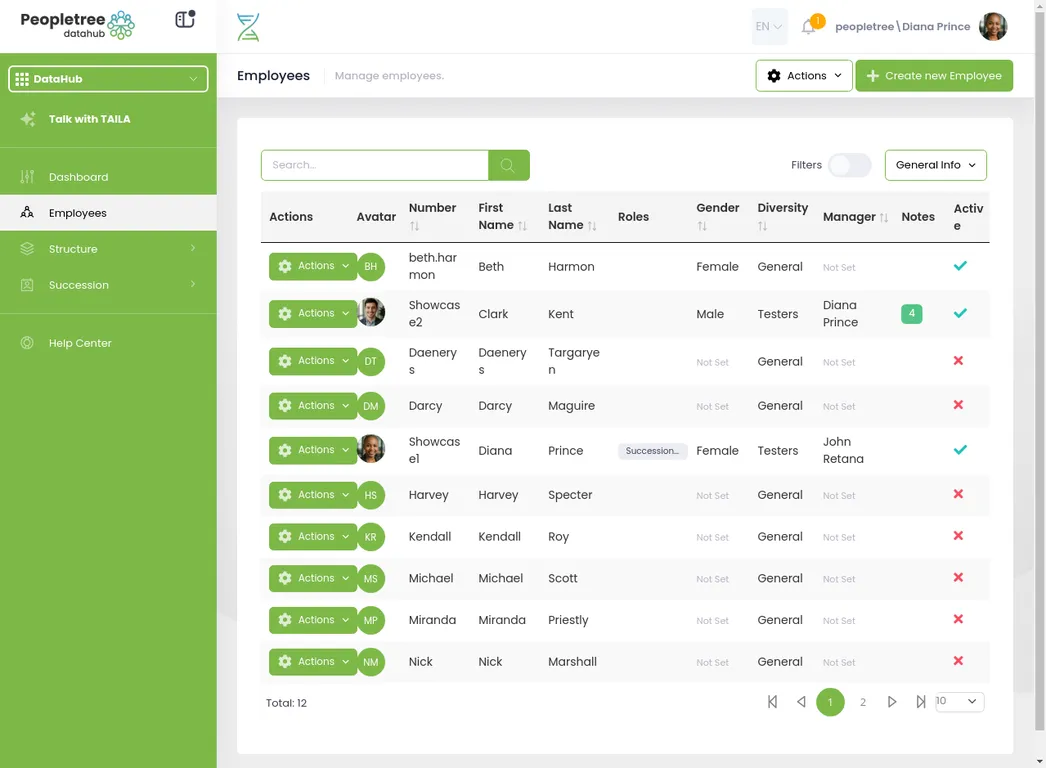Open the EN language dropdown
Image resolution: width=1046 pixels, height=768 pixels.
pos(769,27)
